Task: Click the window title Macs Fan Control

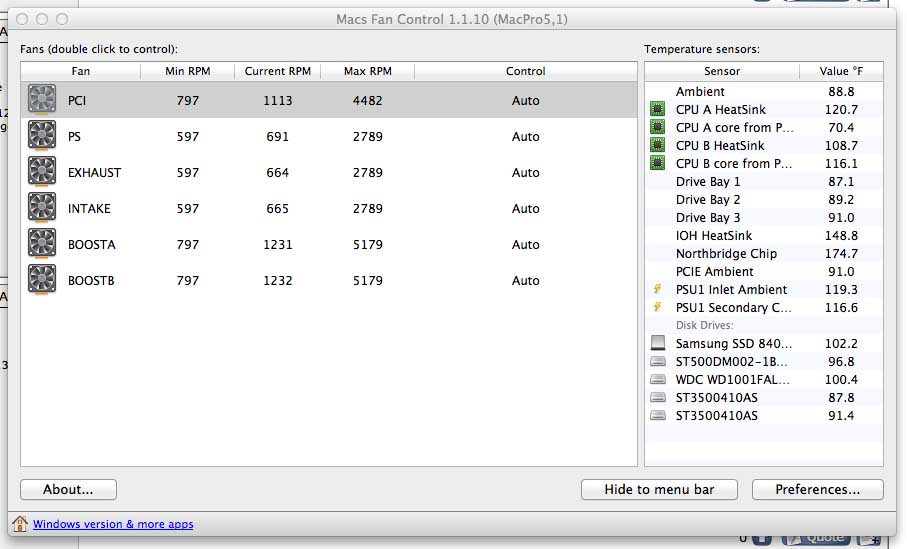Action: pyautogui.click(x=452, y=19)
